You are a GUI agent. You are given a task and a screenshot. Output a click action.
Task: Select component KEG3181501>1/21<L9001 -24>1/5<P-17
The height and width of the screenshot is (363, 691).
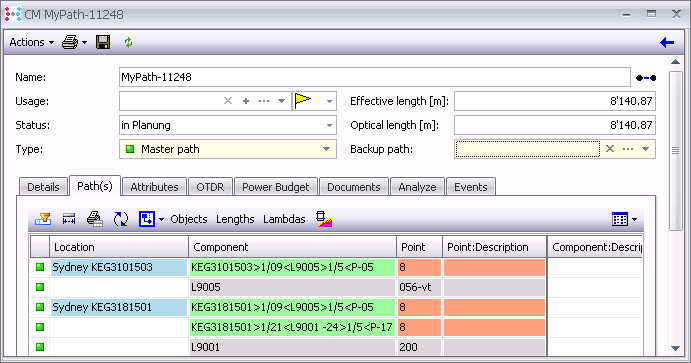(x=292, y=327)
